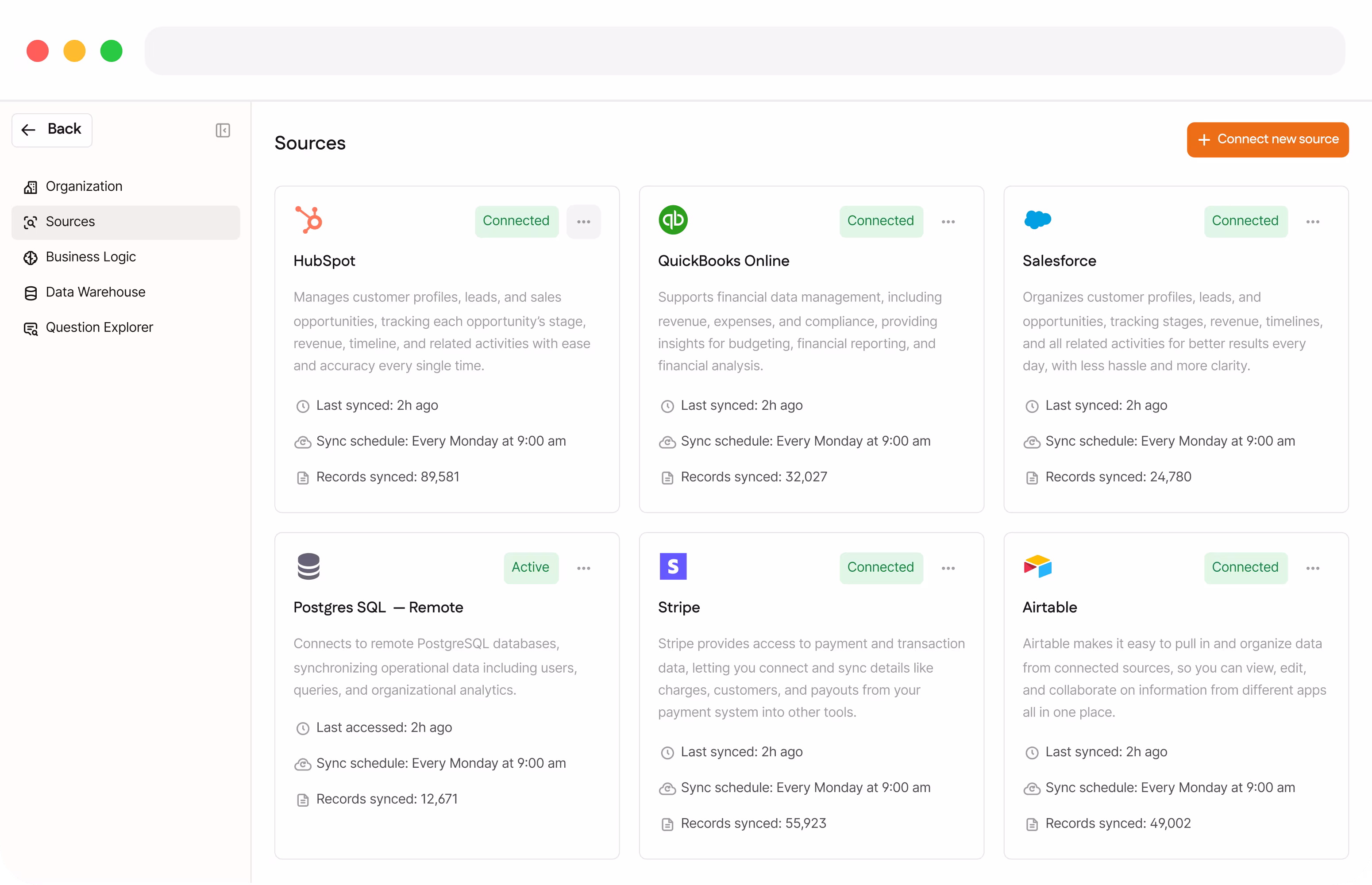
Task: Click the Connected badge on Stripe
Action: [x=881, y=568]
